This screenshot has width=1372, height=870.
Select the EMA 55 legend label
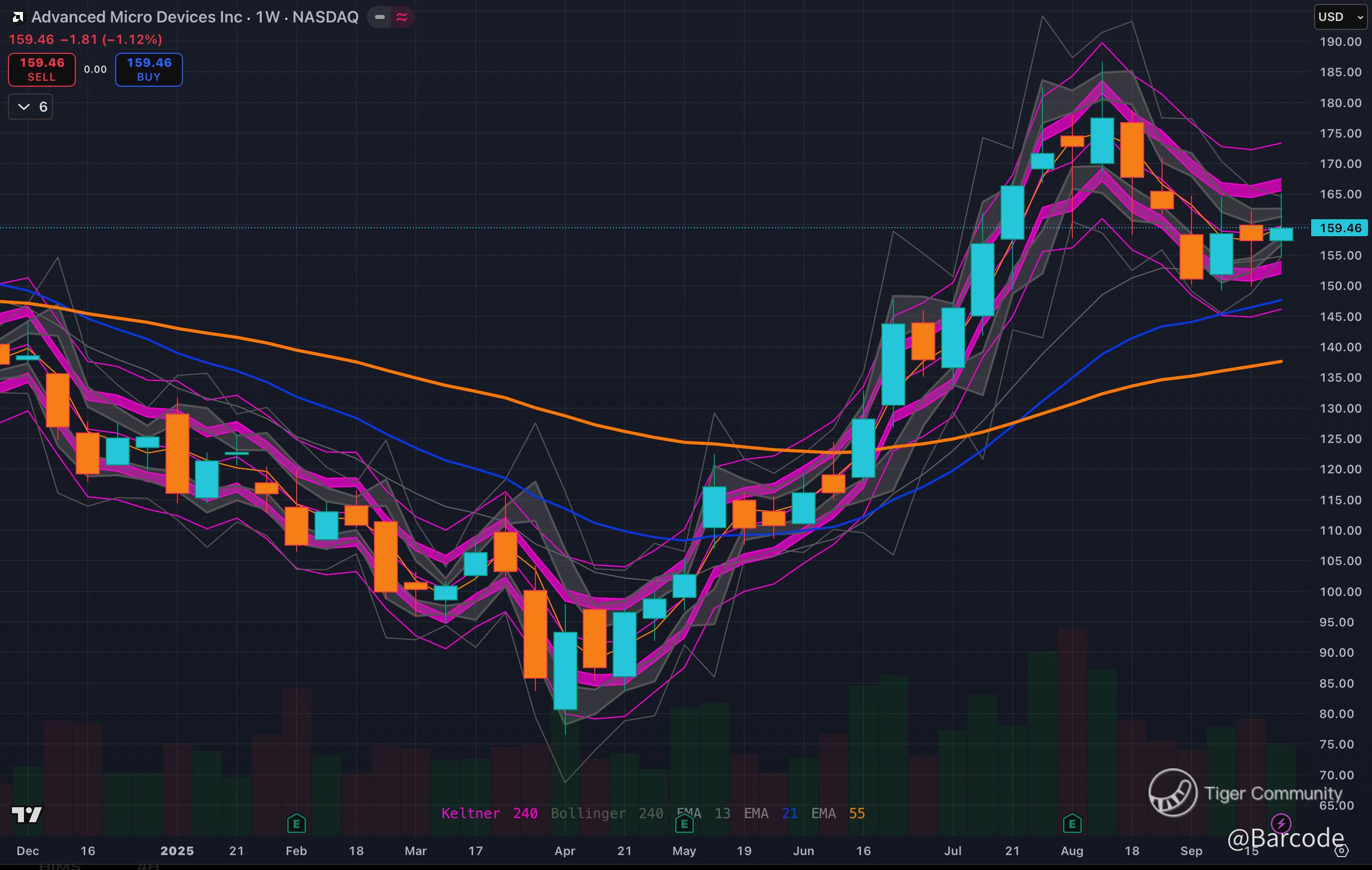click(838, 813)
